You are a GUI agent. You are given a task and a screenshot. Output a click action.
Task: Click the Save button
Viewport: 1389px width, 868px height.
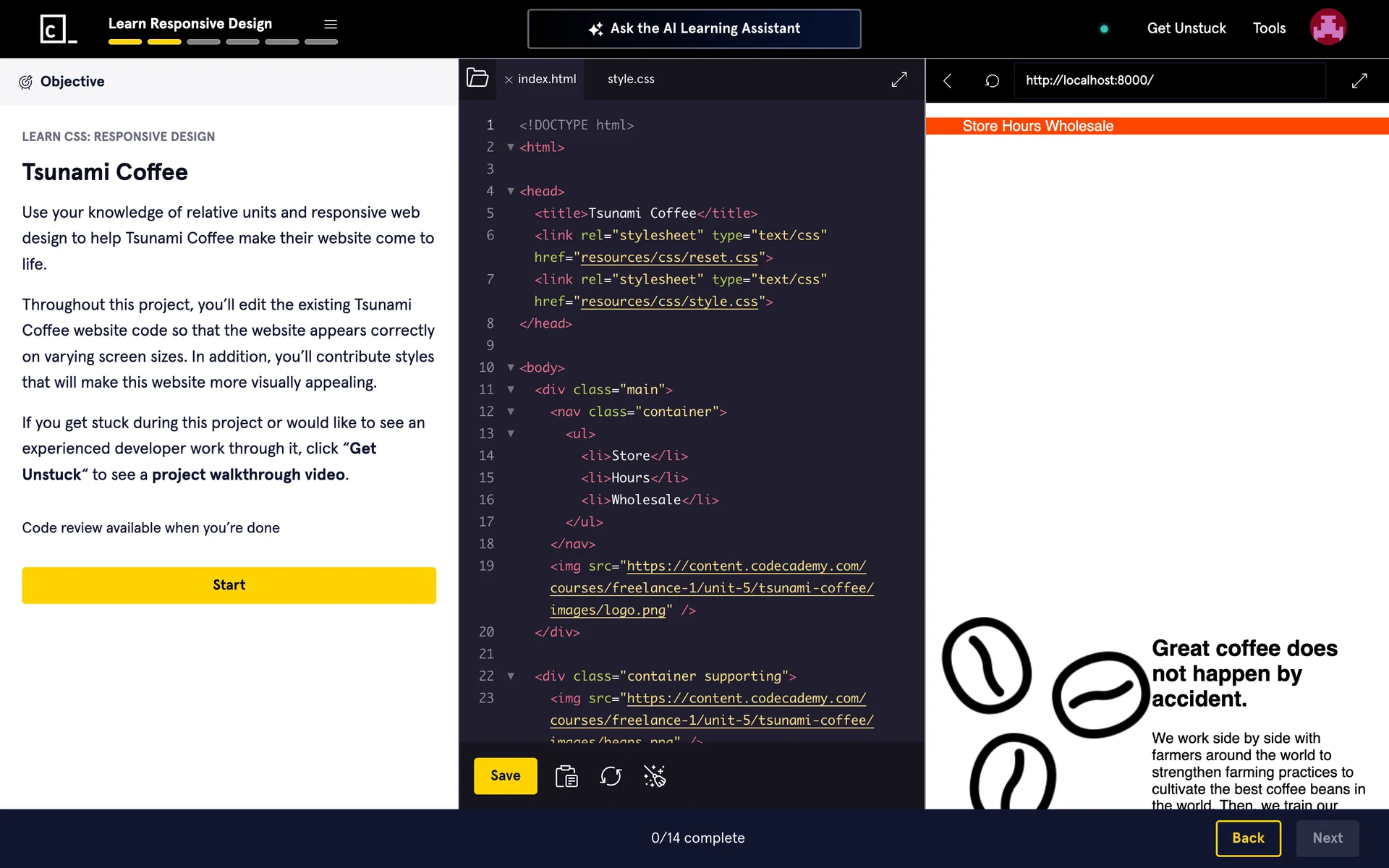coord(505,775)
